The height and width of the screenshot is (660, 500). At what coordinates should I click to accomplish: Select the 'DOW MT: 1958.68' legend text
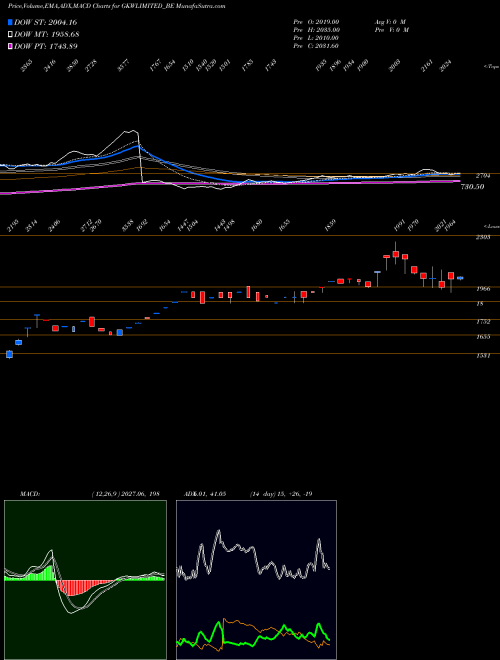point(47,34)
